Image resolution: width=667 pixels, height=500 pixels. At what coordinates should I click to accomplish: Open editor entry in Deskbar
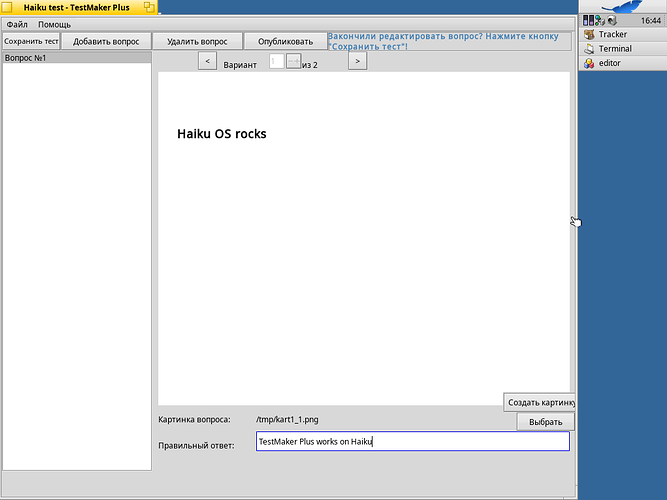(623, 63)
